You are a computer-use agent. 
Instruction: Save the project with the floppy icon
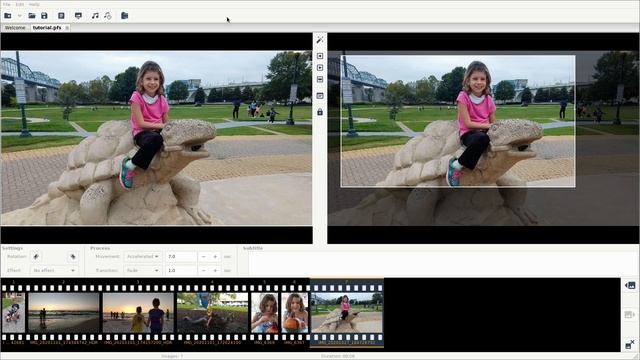tap(44, 16)
